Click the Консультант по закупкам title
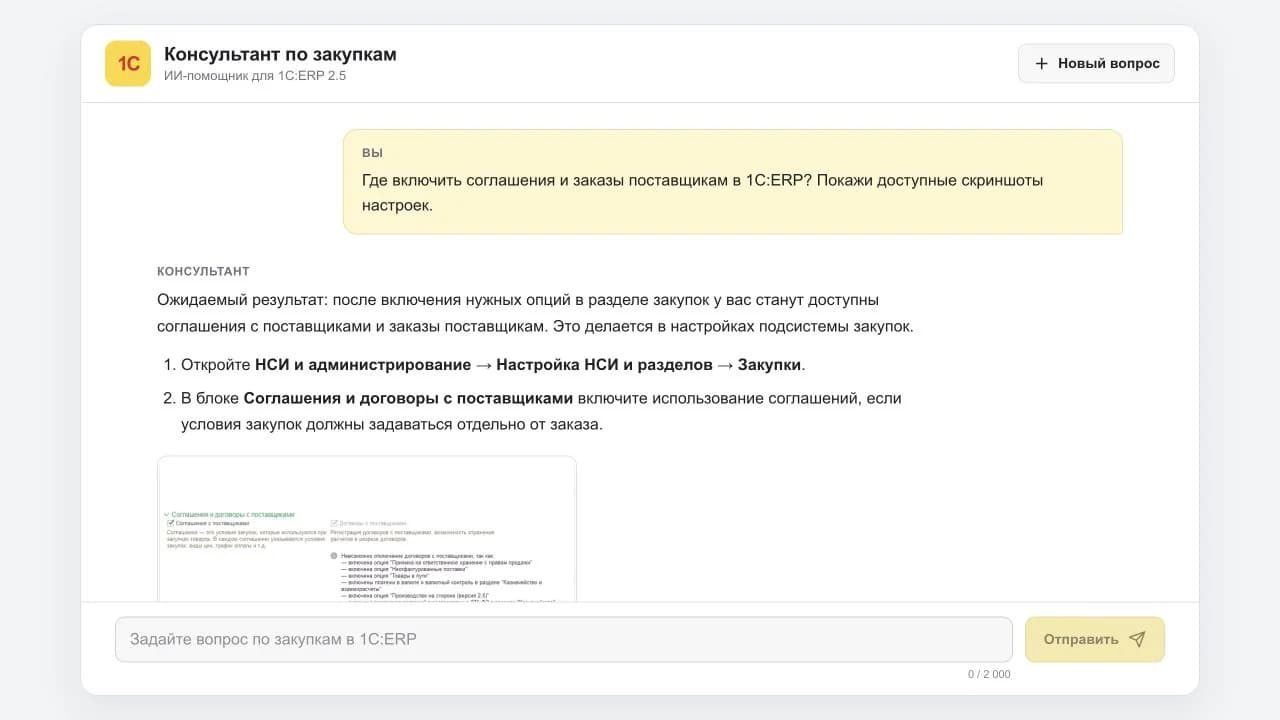 pyautogui.click(x=280, y=54)
